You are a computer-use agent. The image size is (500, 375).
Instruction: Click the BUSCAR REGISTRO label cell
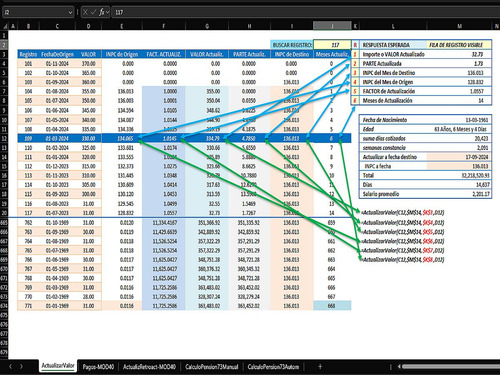pos(292,45)
